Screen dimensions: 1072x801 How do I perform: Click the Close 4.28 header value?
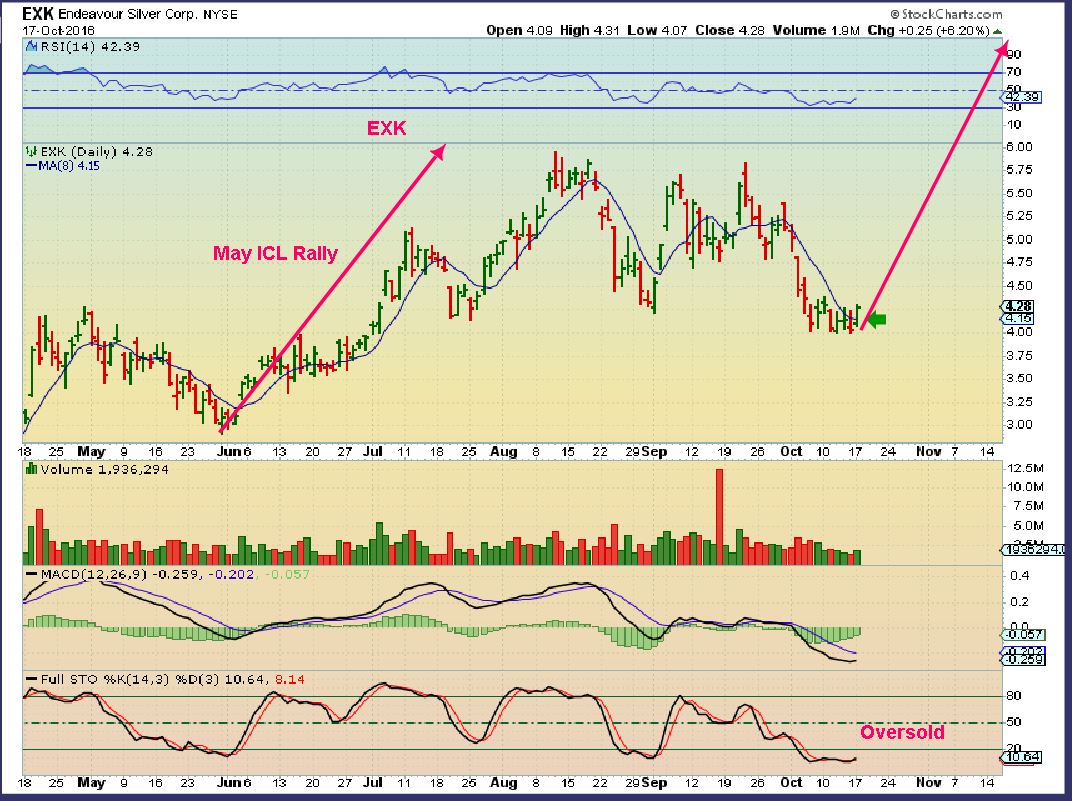[x=729, y=31]
